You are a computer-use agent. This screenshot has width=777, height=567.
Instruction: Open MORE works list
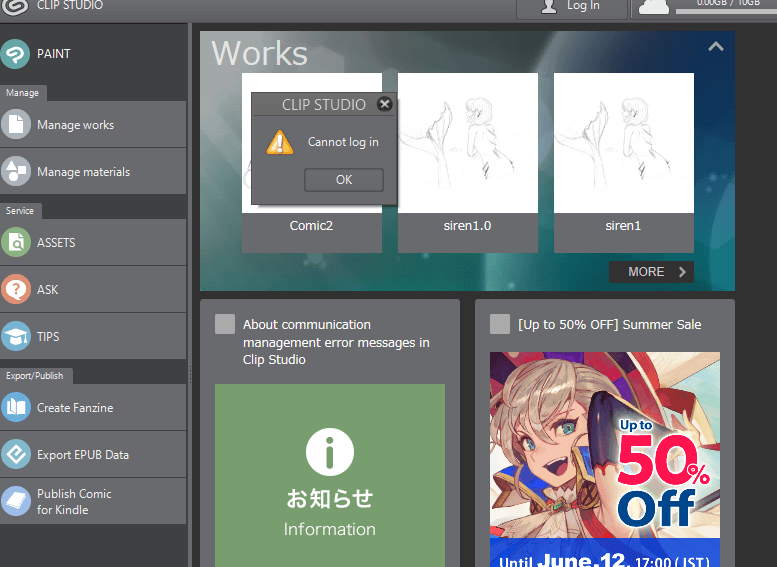(651, 272)
